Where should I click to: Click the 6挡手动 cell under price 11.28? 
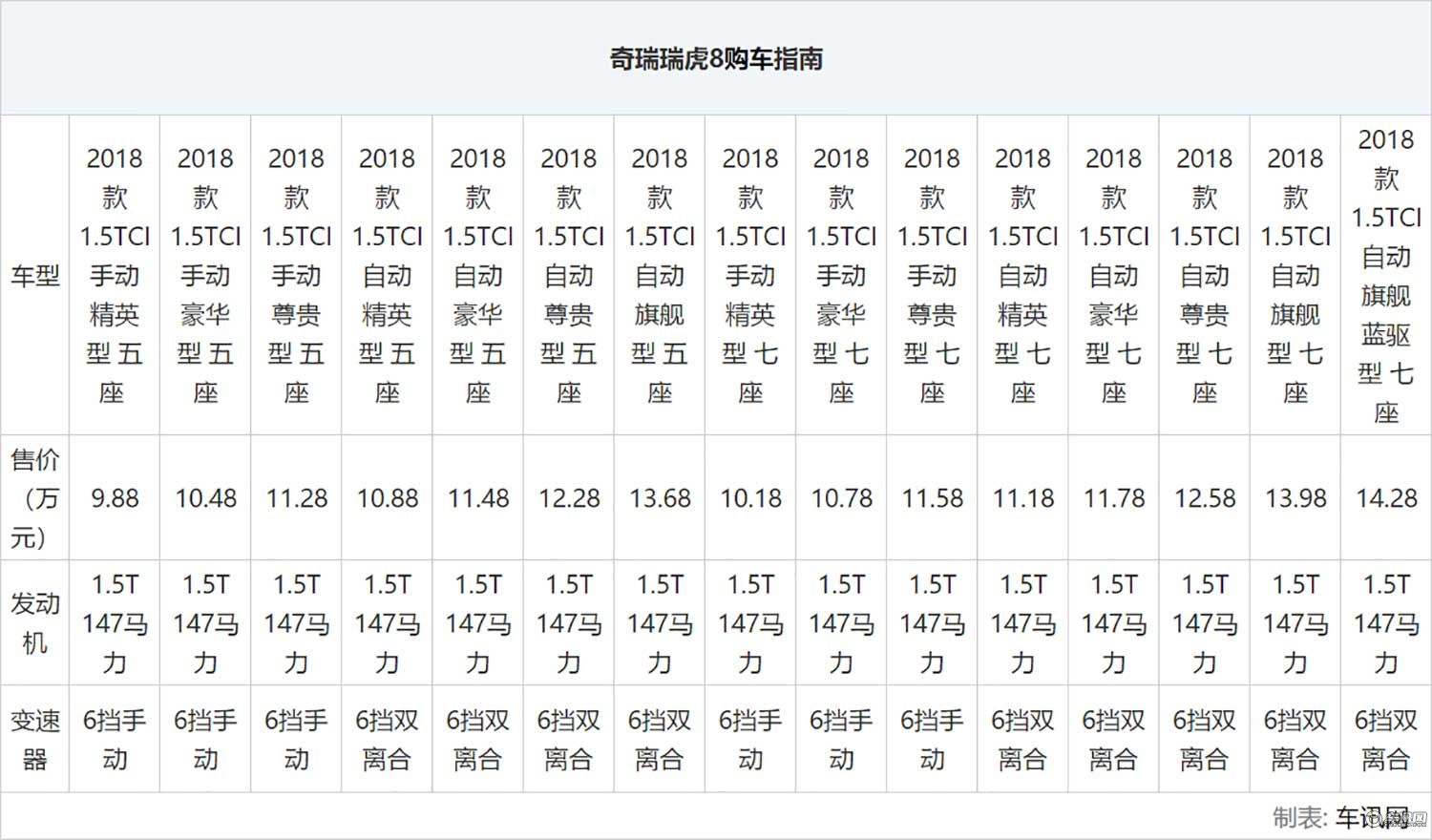point(296,740)
